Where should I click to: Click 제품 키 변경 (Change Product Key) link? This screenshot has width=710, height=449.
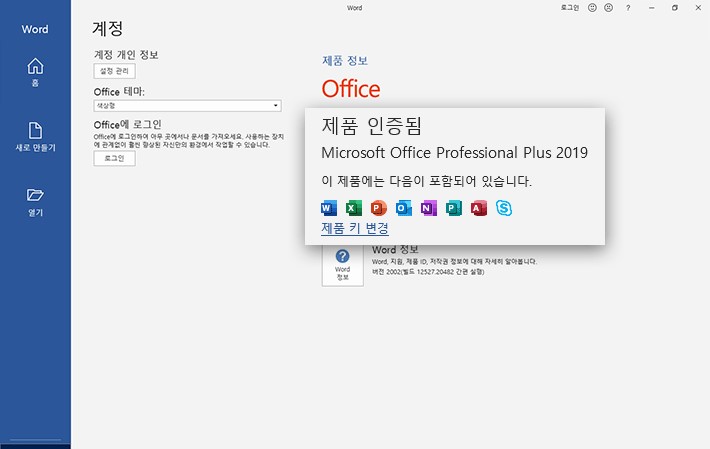click(355, 228)
